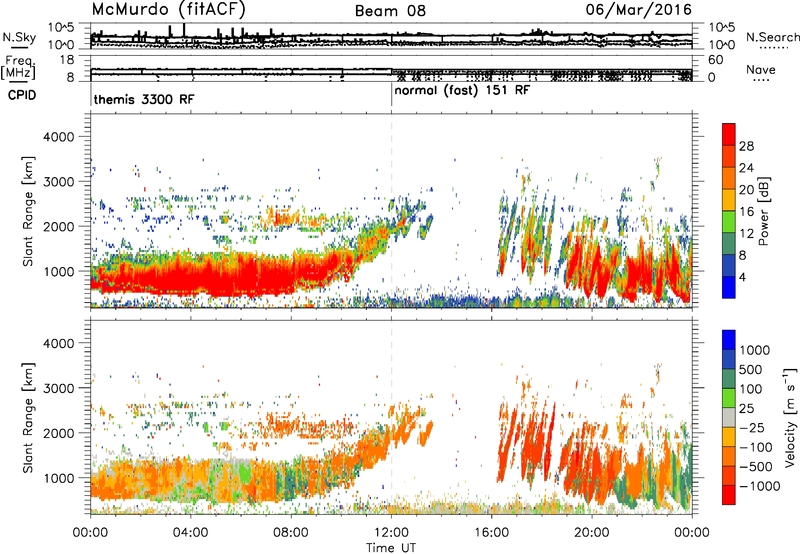800x554 pixels.
Task: Click the 08:00 time axis tick label
Action: pyautogui.click(x=291, y=533)
